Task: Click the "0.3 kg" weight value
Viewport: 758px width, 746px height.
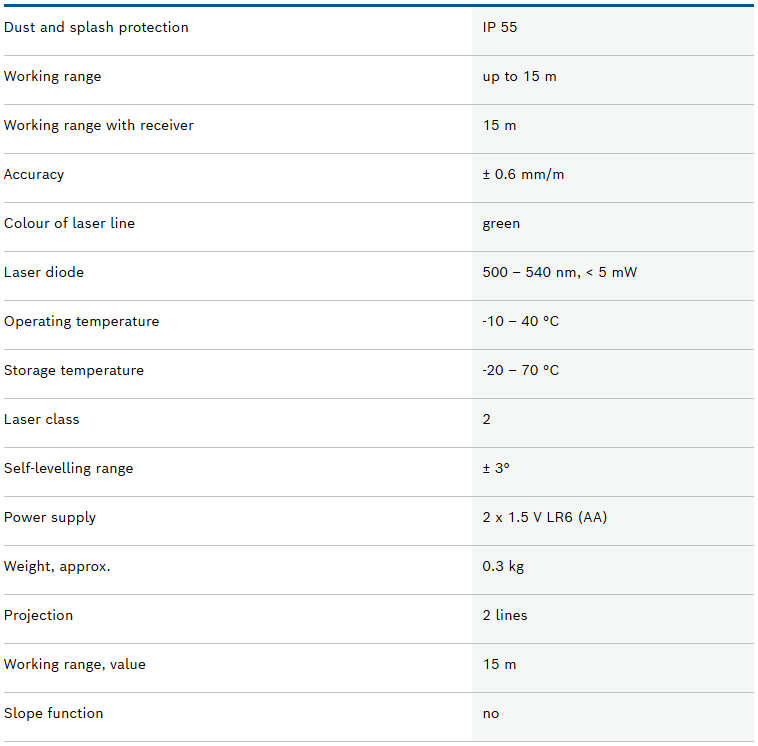Action: [503, 566]
